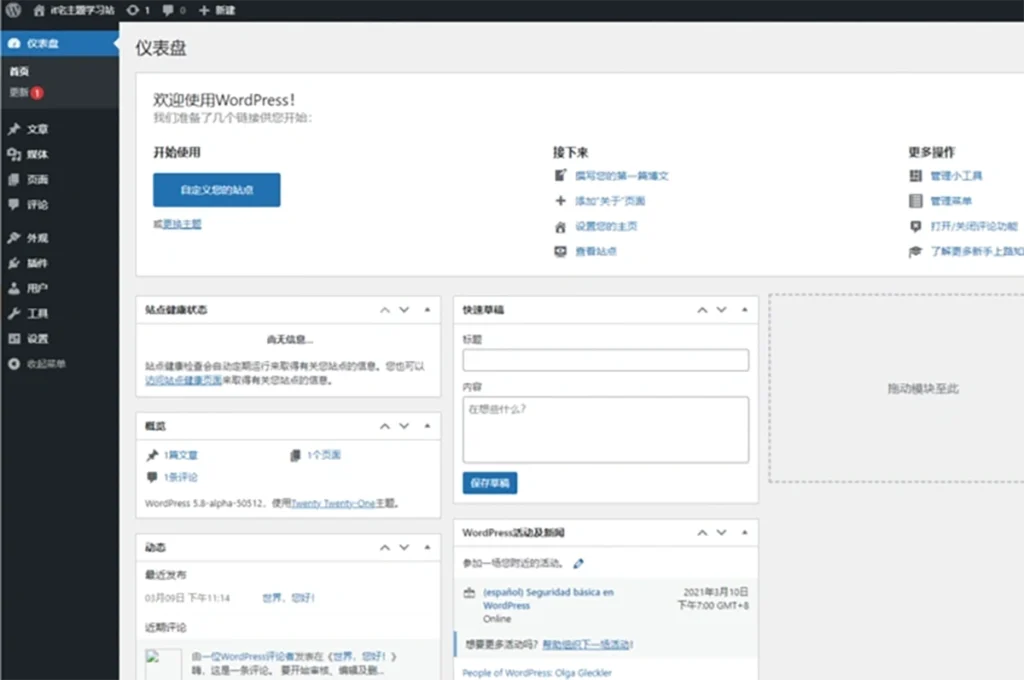1024x680 pixels.
Task: Move the 站点健康状态 widget up
Action: [385, 310]
